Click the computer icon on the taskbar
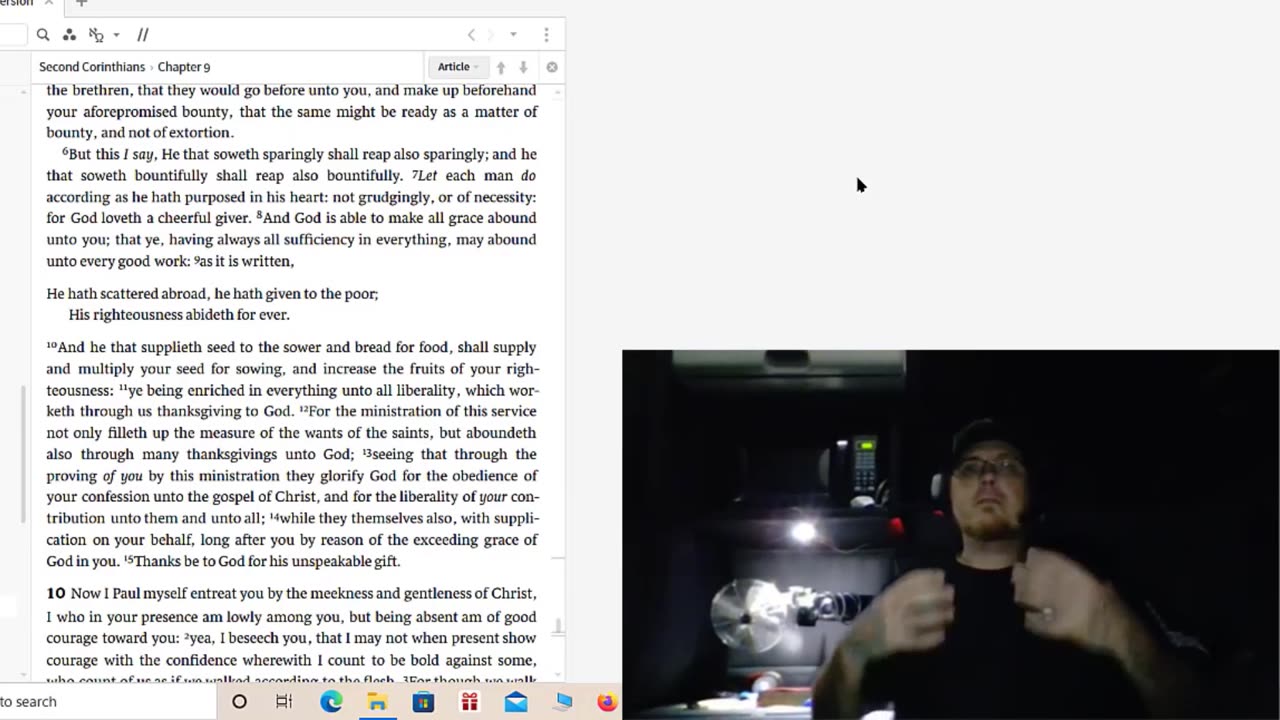The height and width of the screenshot is (720, 1280). (563, 702)
